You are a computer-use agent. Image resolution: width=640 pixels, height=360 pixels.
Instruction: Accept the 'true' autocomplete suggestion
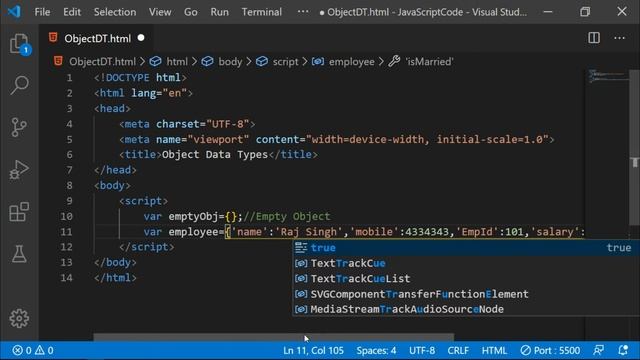click(466, 248)
